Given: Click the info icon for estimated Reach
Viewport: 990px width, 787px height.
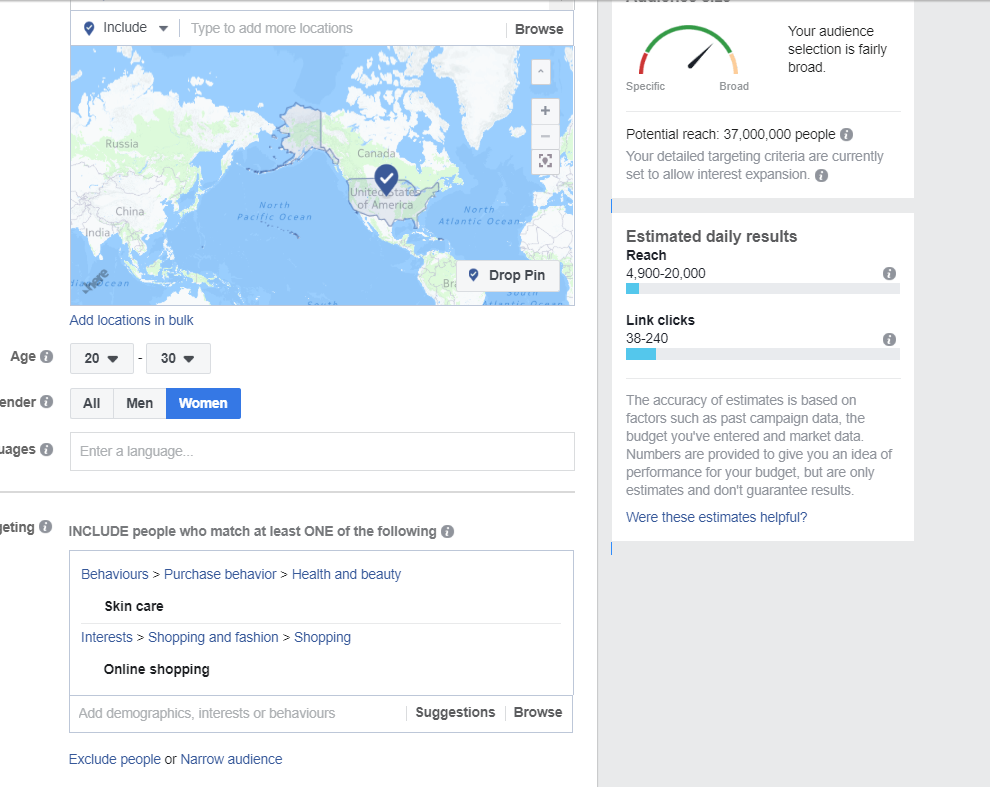Looking at the screenshot, I should (889, 274).
